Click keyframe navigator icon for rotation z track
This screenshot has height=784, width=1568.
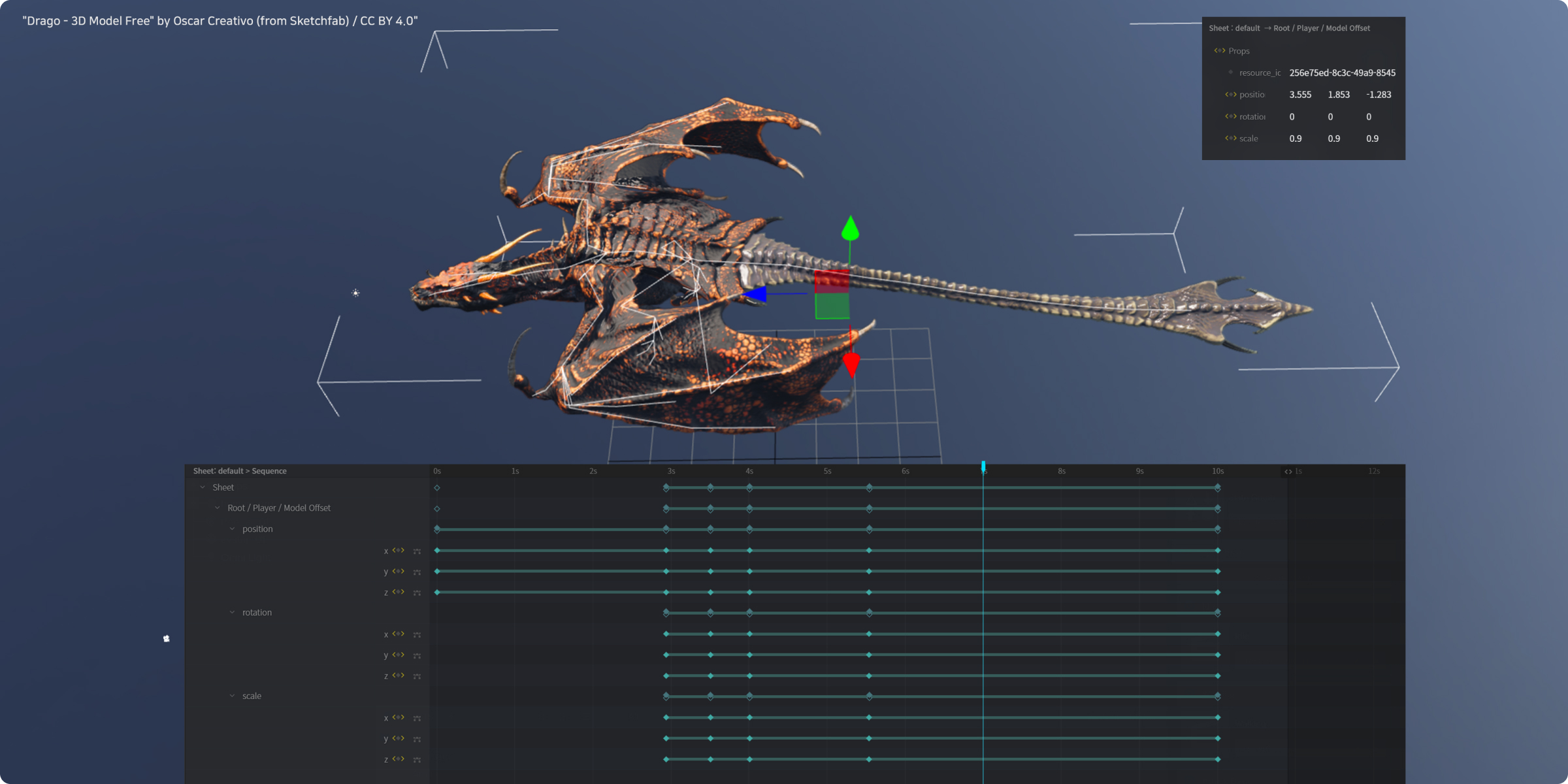398,676
